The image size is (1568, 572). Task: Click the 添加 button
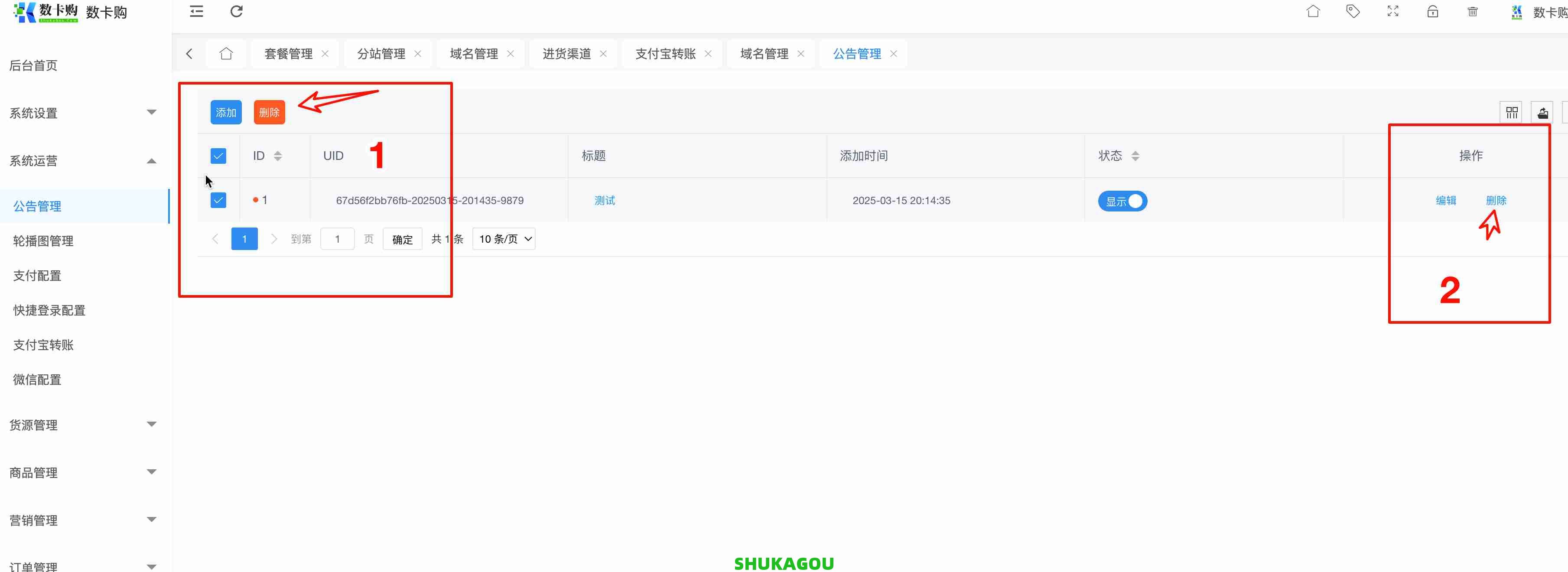225,112
